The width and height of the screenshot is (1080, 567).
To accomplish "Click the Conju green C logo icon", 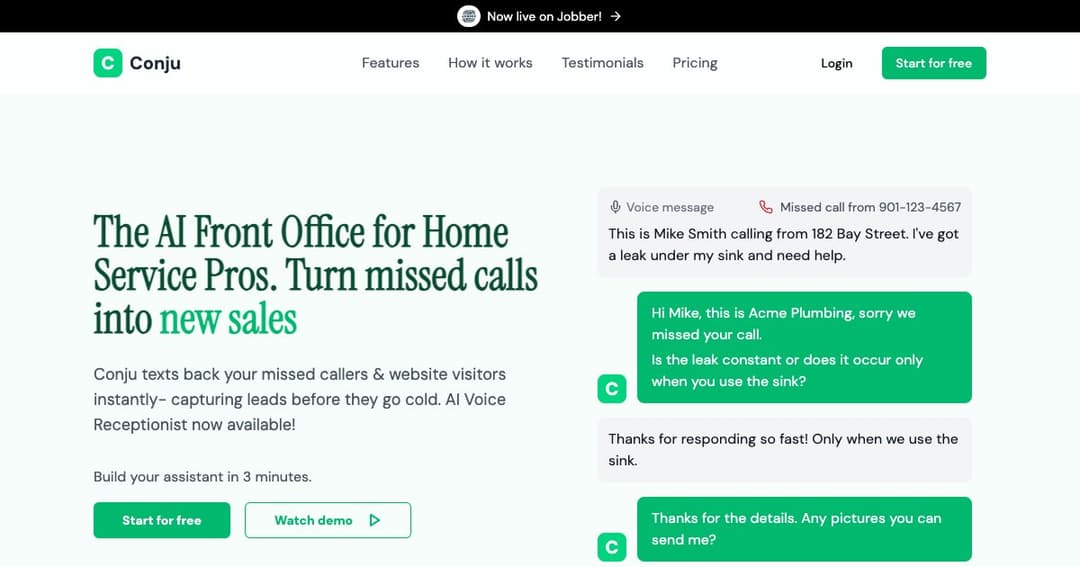I will [107, 63].
